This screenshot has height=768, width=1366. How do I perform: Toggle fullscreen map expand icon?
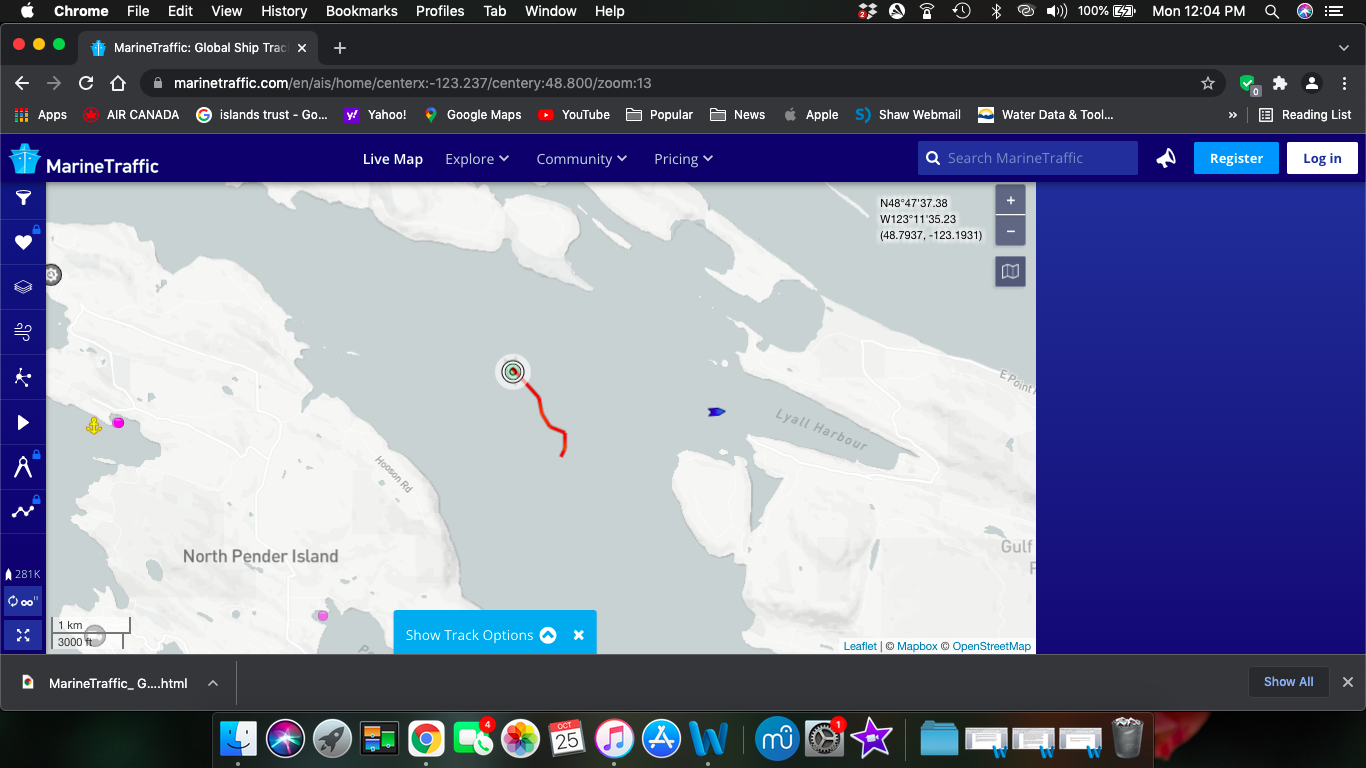pyautogui.click(x=23, y=634)
